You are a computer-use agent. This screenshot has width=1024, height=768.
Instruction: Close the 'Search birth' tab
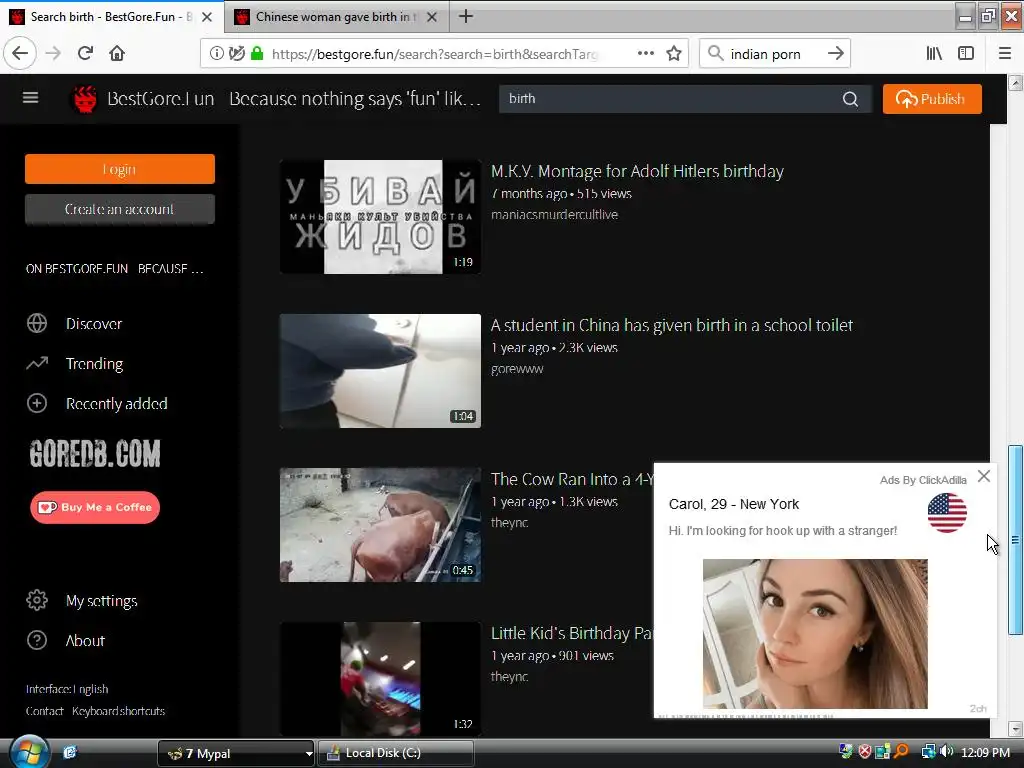(206, 17)
